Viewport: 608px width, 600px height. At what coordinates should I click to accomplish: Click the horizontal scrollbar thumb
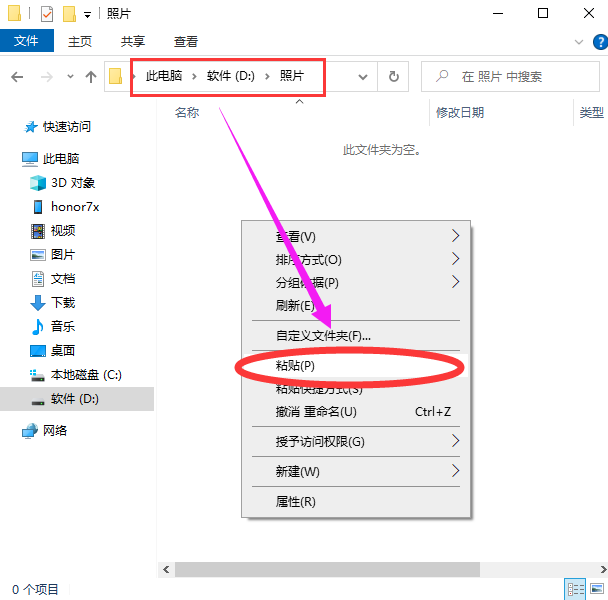coord(327,569)
